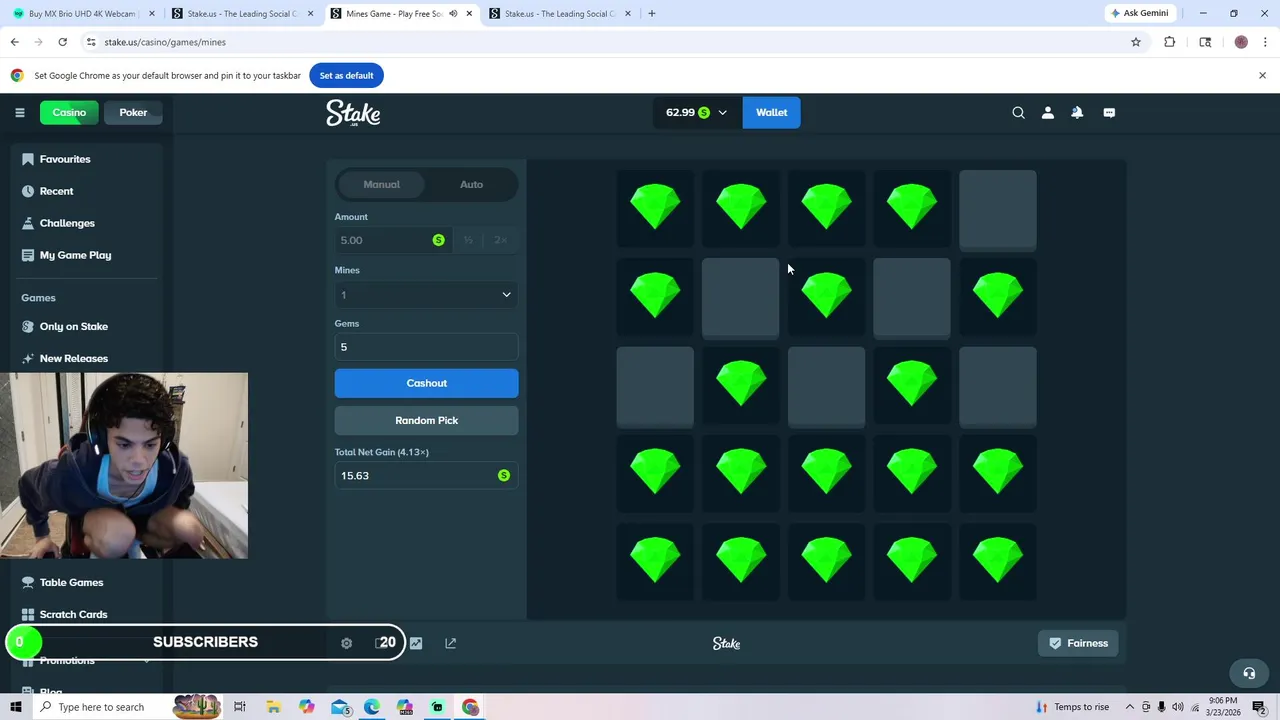Screen dimensions: 1280x720
Task: Click the Gems value field
Action: pyautogui.click(x=426, y=347)
